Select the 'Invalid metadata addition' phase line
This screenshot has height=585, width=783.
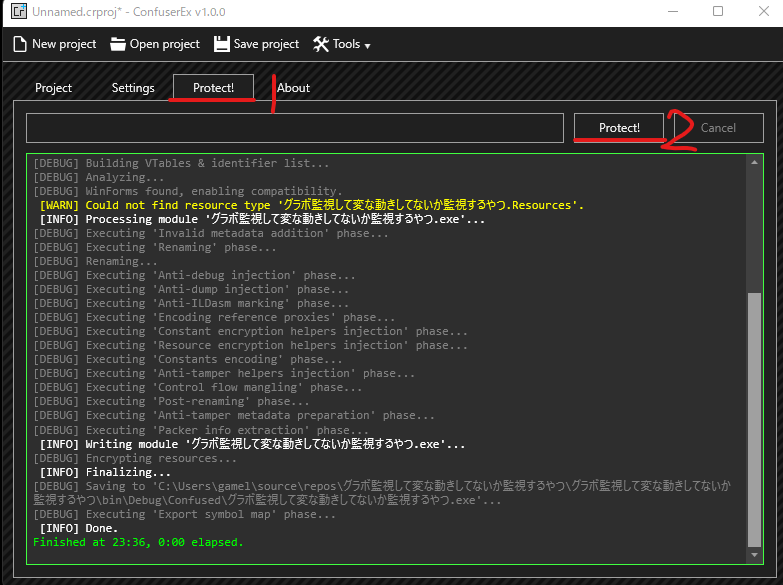point(211,233)
